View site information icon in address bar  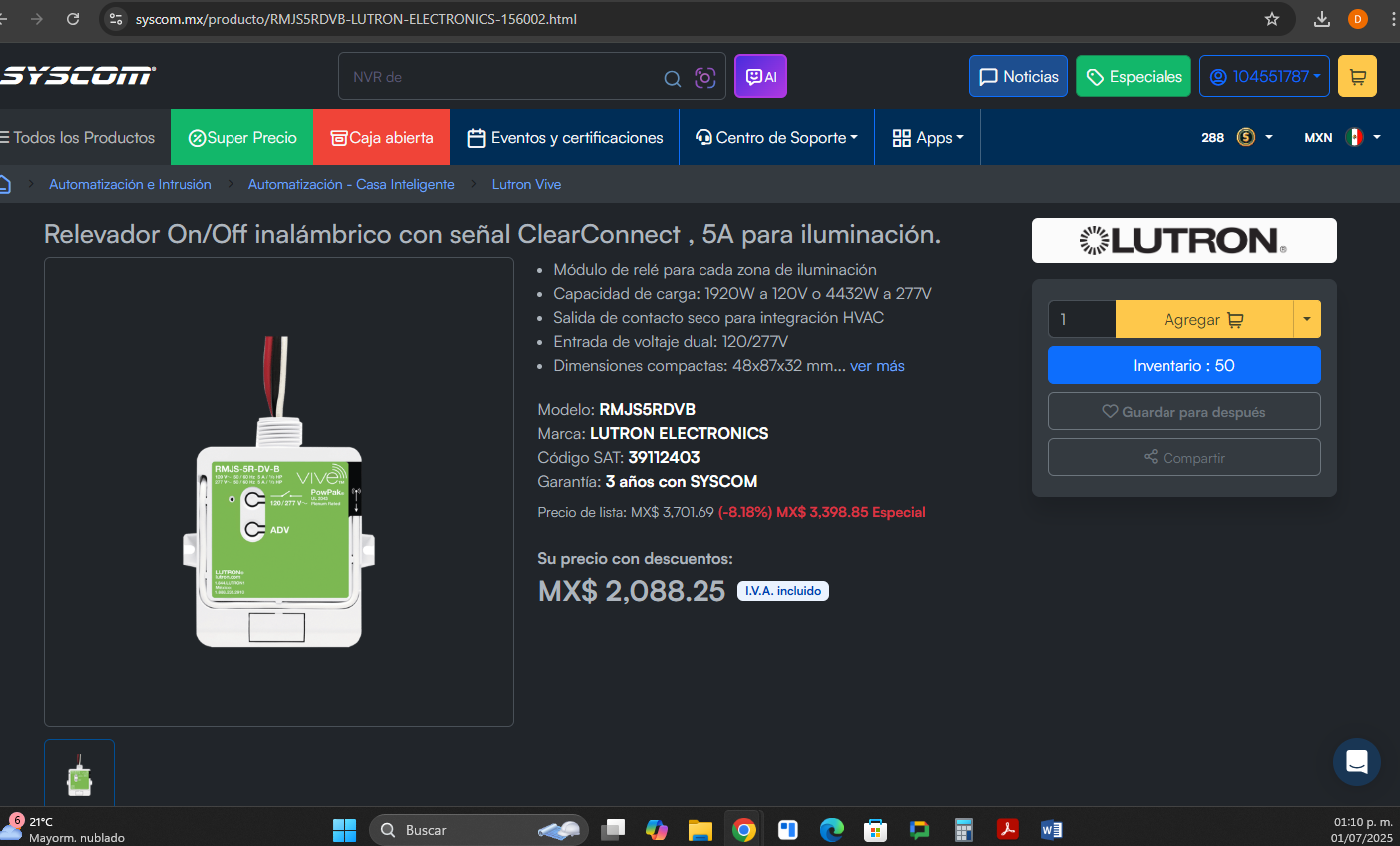tap(116, 19)
